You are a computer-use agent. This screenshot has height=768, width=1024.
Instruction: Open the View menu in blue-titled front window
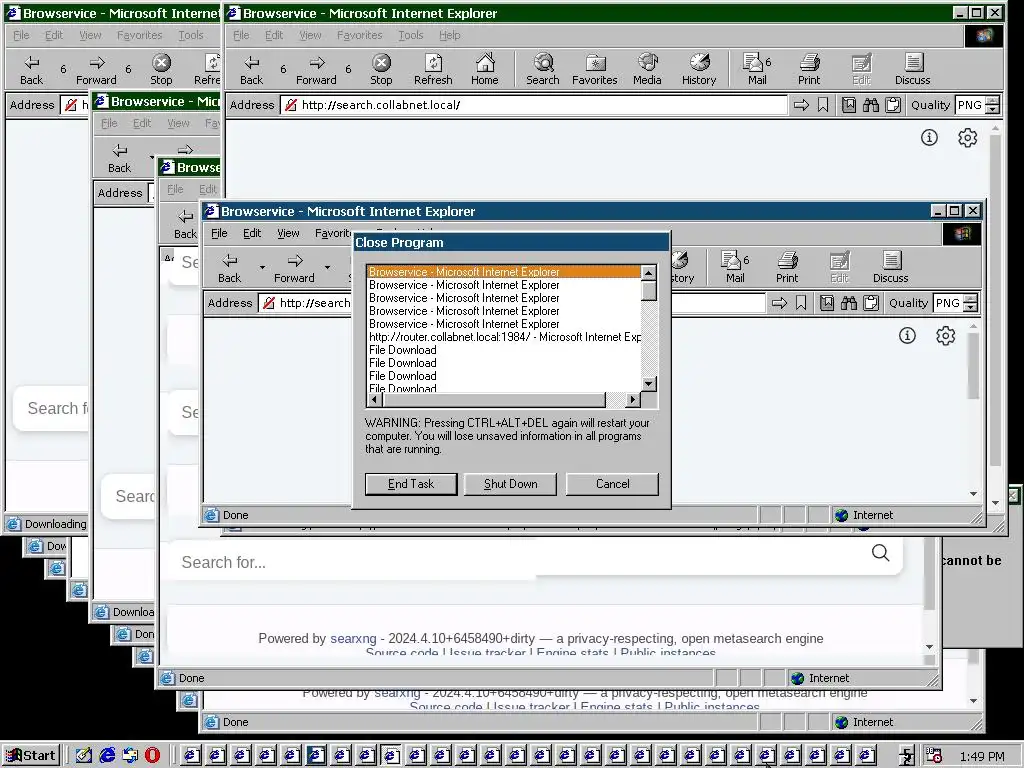pyautogui.click(x=288, y=233)
